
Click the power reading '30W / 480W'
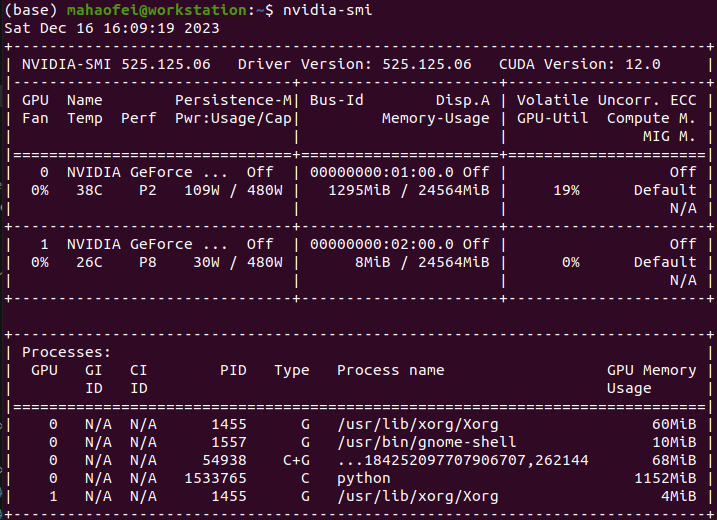(x=238, y=263)
